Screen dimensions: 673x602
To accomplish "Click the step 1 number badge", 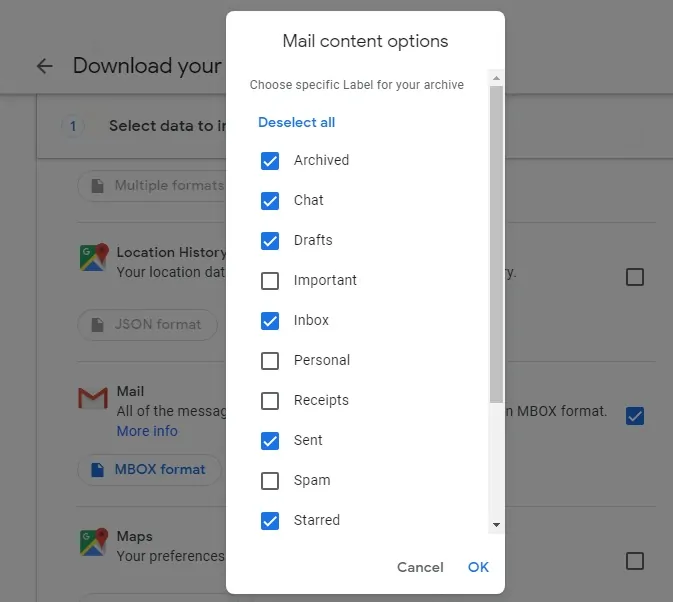I will coord(73,126).
